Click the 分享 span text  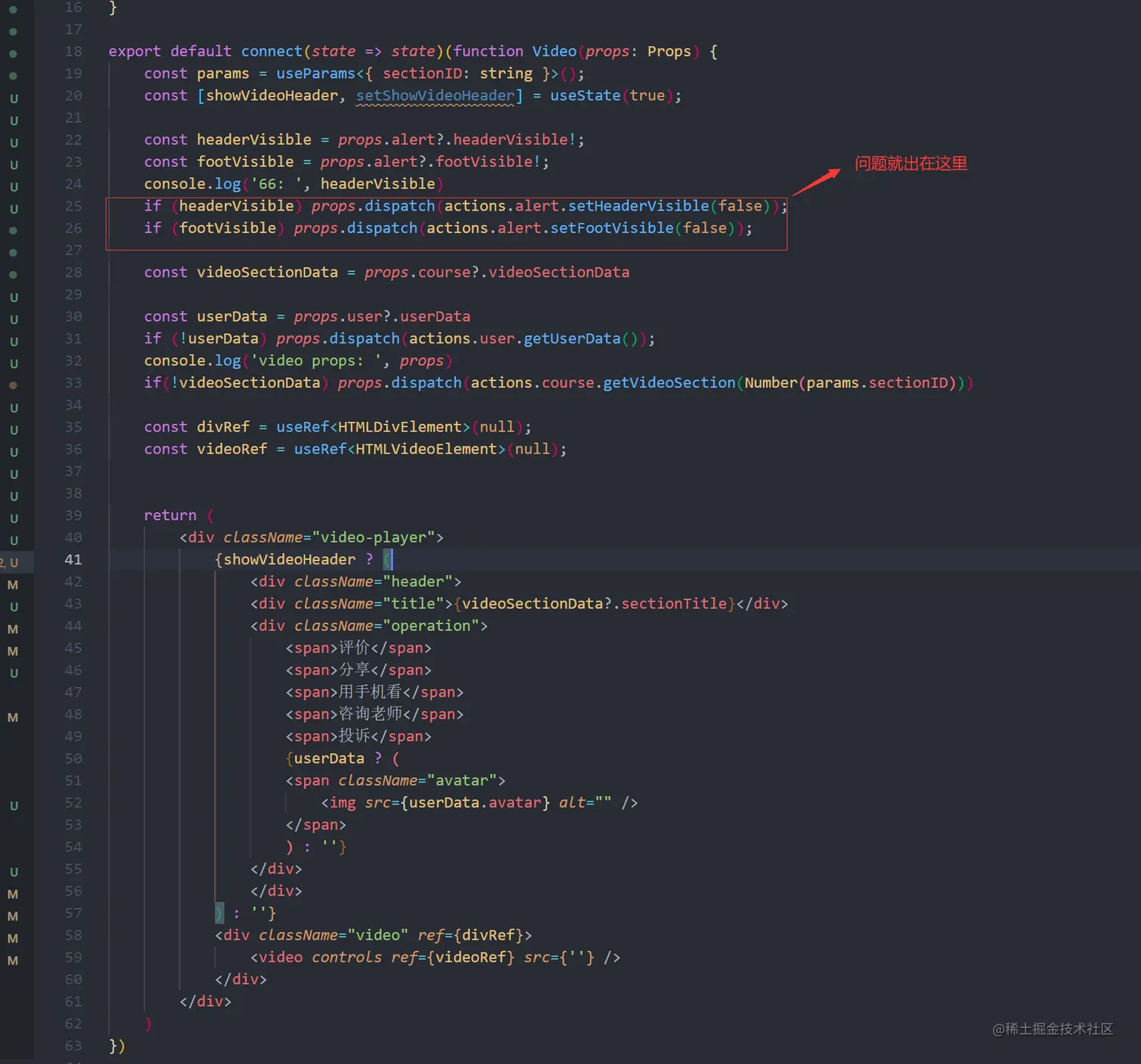click(354, 670)
